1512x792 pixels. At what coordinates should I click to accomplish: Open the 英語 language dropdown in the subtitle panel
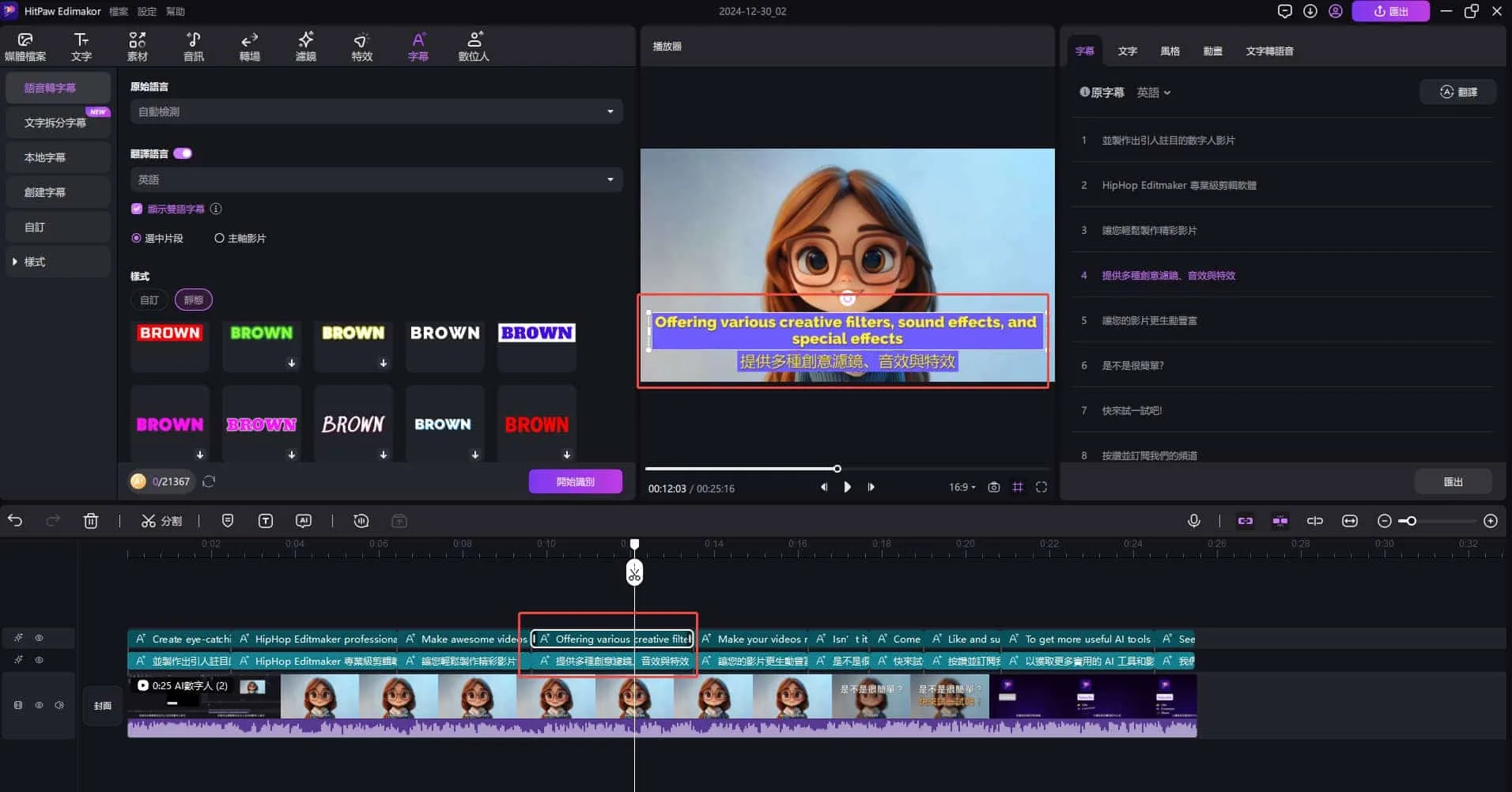pyautogui.click(x=1152, y=92)
